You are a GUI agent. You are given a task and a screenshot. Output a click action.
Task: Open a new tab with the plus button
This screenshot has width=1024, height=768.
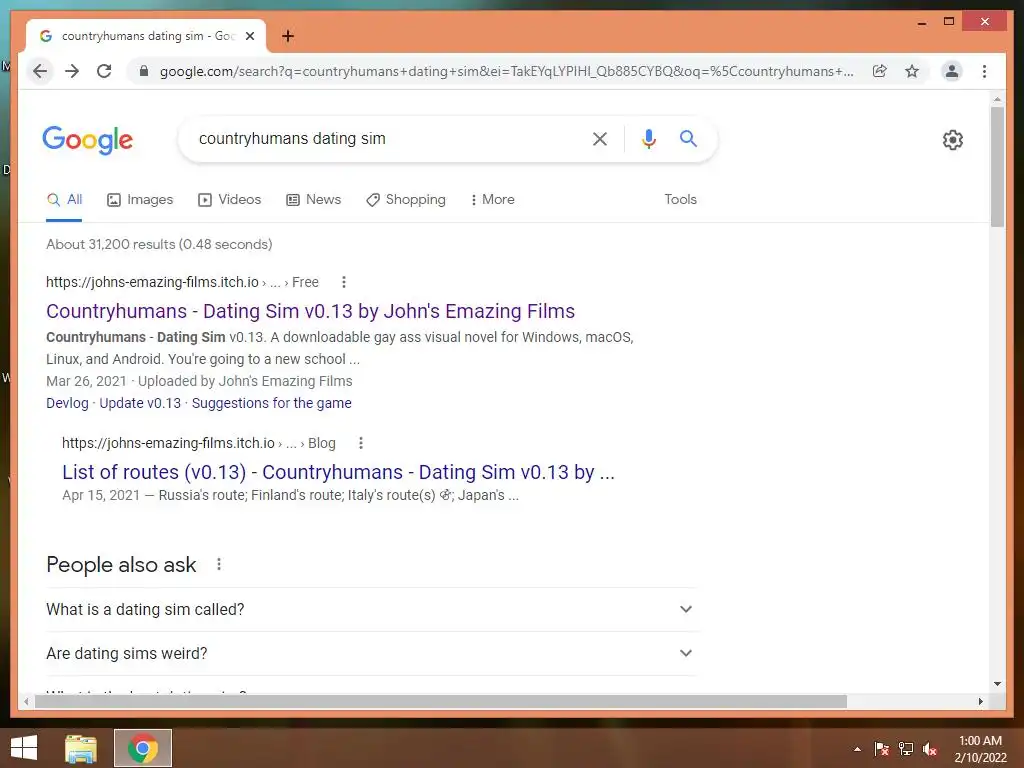tap(287, 36)
